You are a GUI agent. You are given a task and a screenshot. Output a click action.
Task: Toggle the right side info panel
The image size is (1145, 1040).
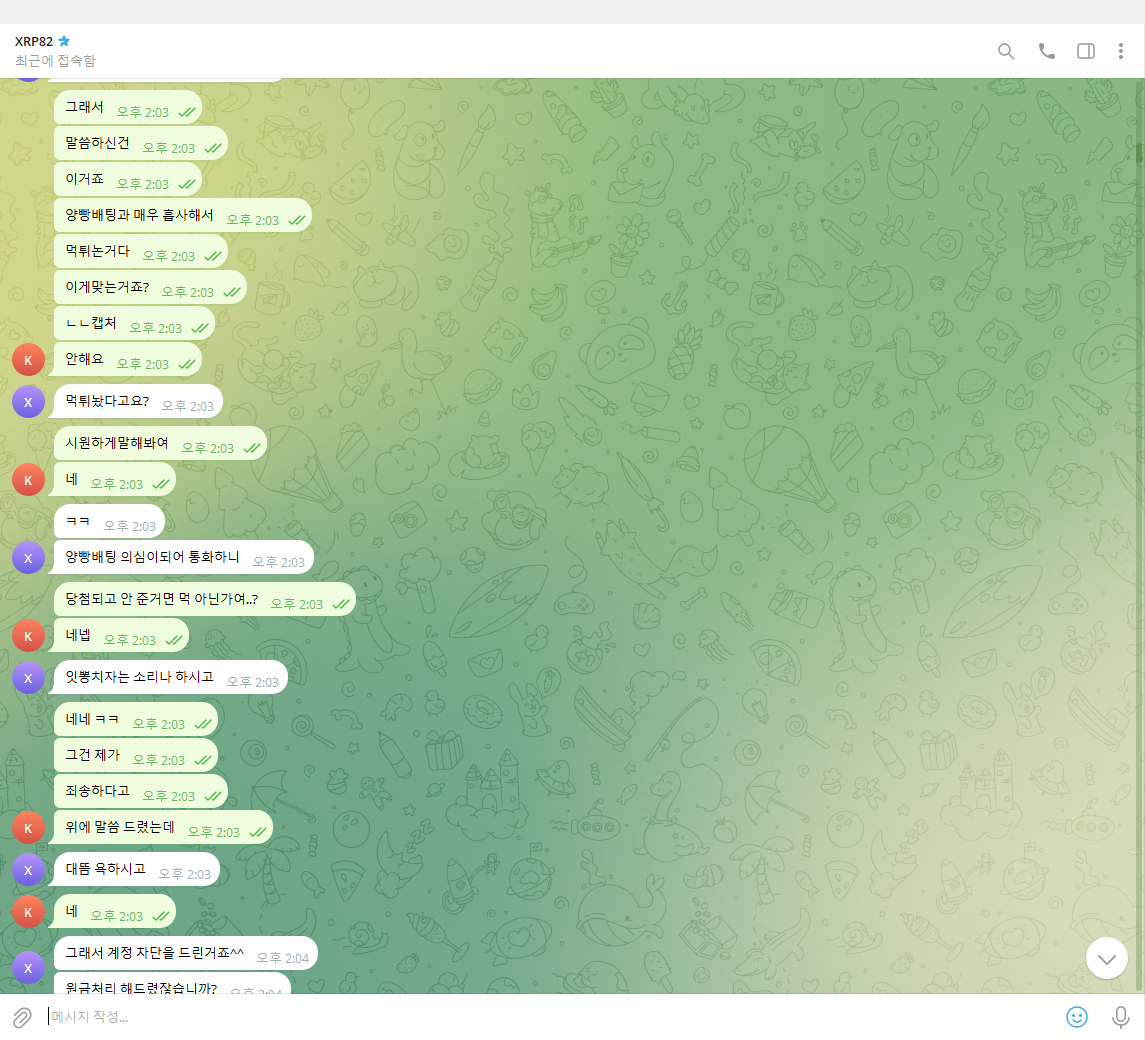point(1085,51)
